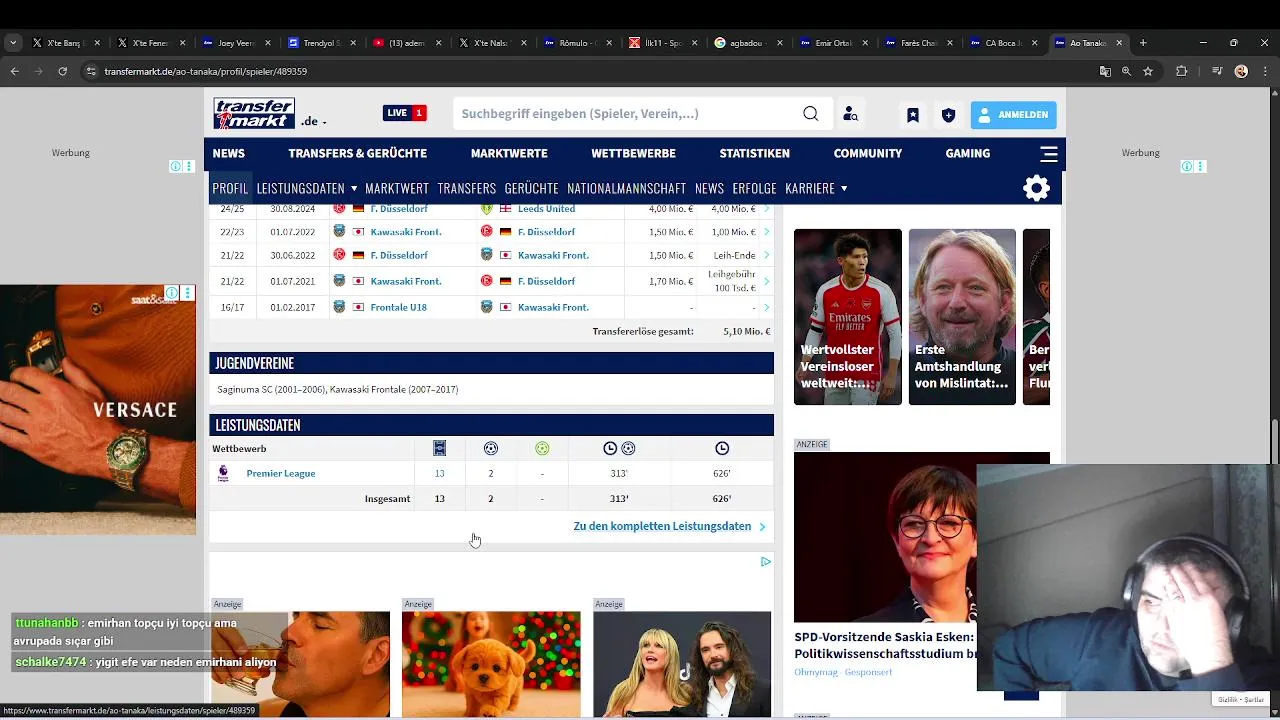The image size is (1280, 720).
Task: Open the Frontale U18 club link
Action: pyautogui.click(x=398, y=307)
